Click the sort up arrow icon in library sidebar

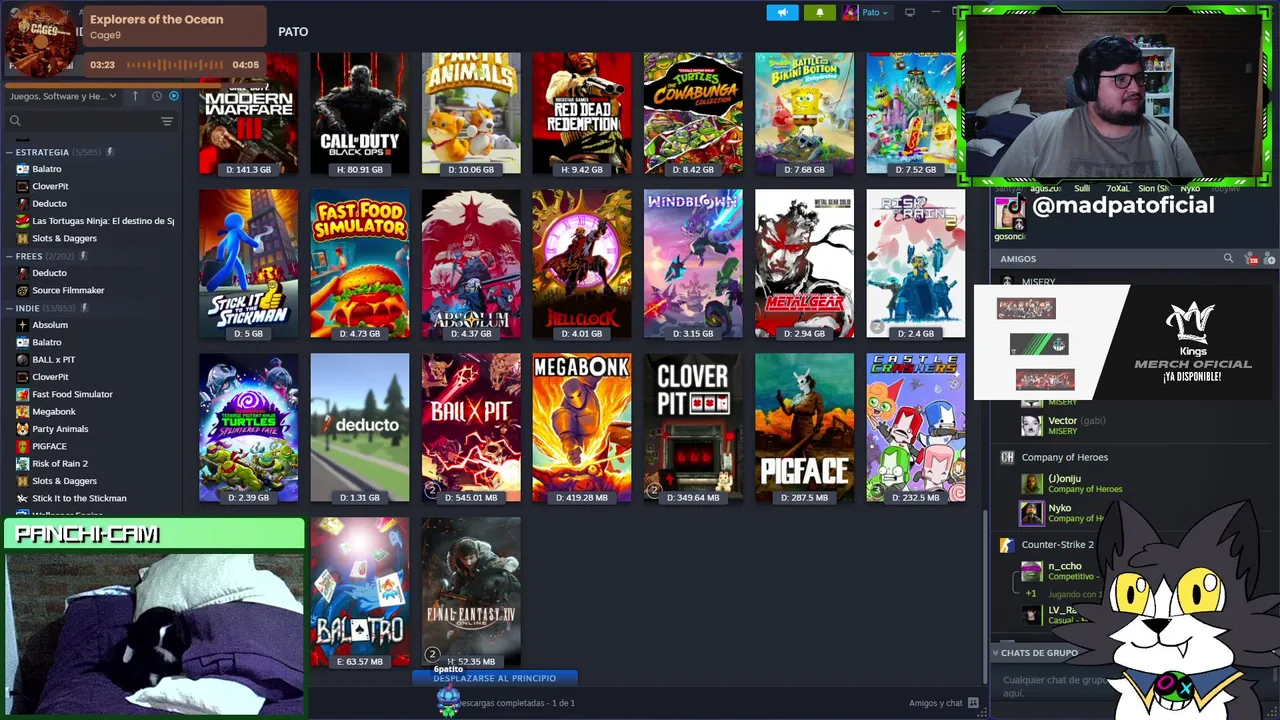point(135,96)
